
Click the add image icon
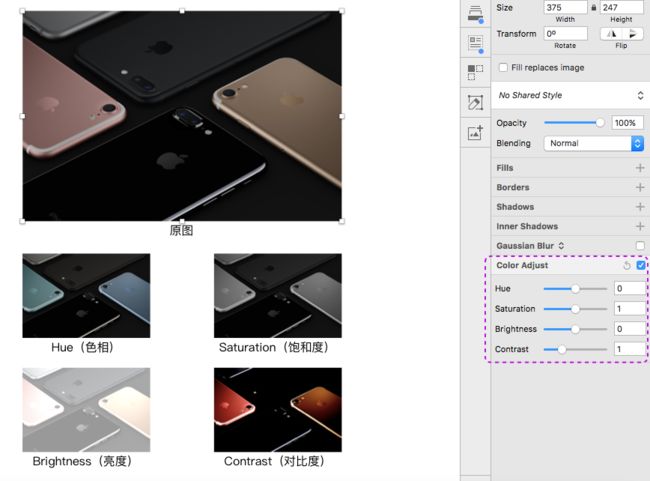(475, 133)
